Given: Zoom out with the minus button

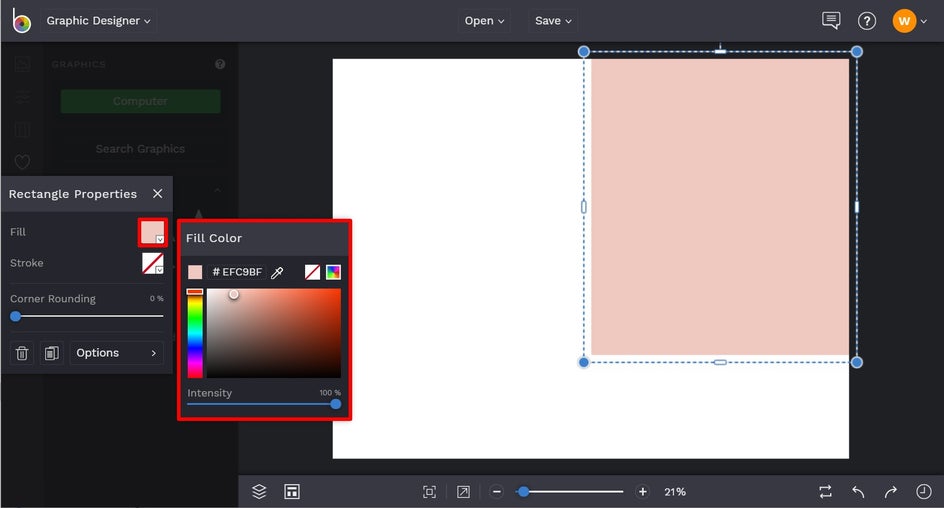Looking at the screenshot, I should pos(497,492).
